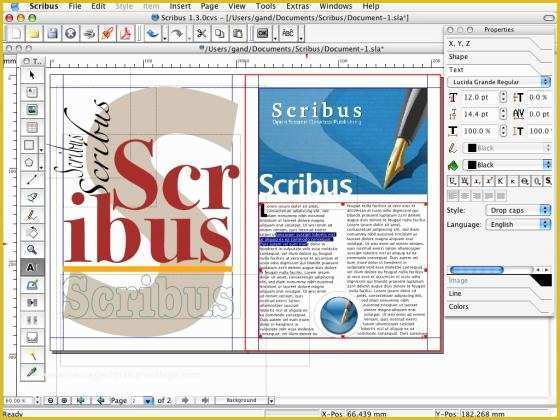Open the Extras menu
Viewport: 560px width, 420px height.
tap(298, 6)
